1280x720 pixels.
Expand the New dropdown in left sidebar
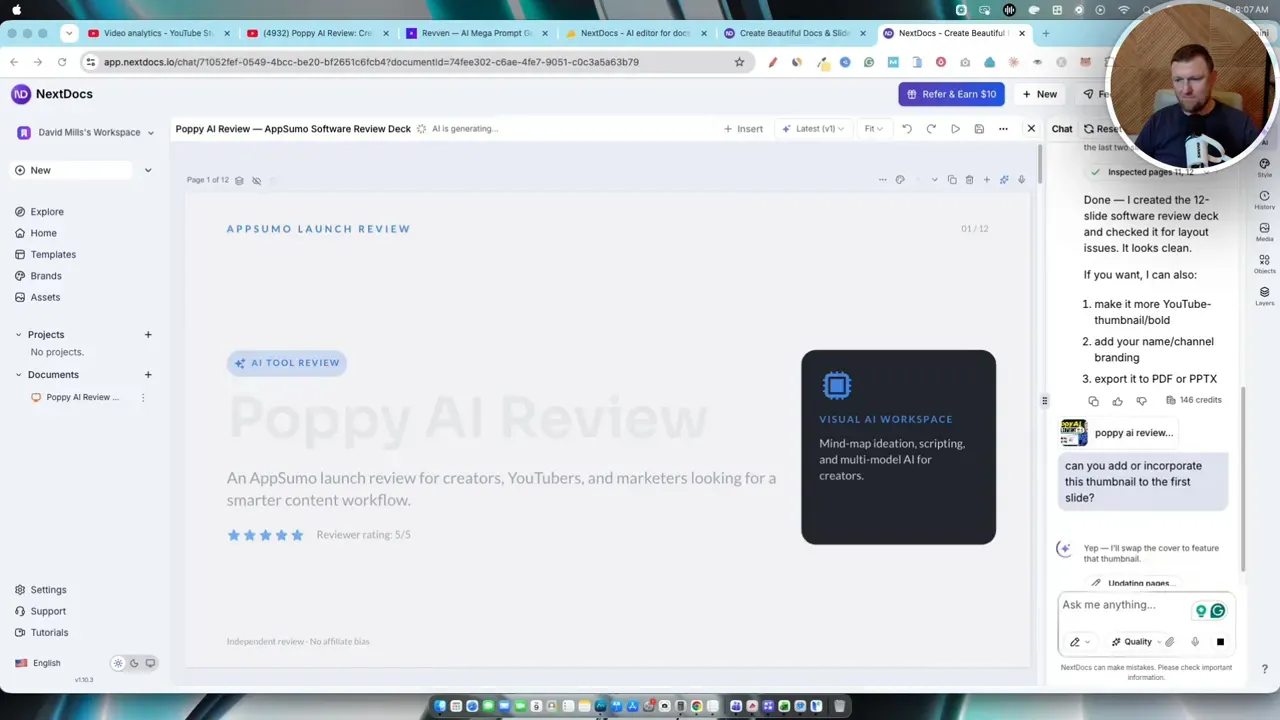click(x=148, y=170)
